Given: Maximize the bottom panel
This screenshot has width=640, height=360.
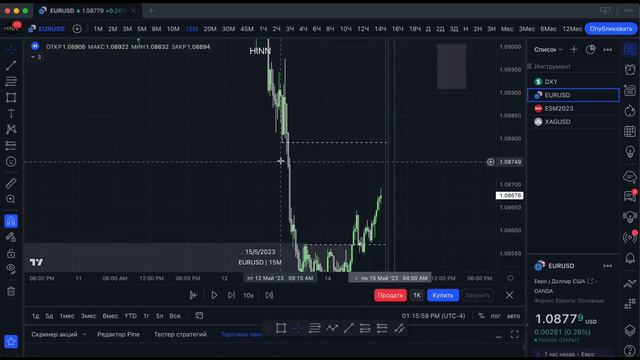Looking at the screenshot, I should [x=515, y=335].
